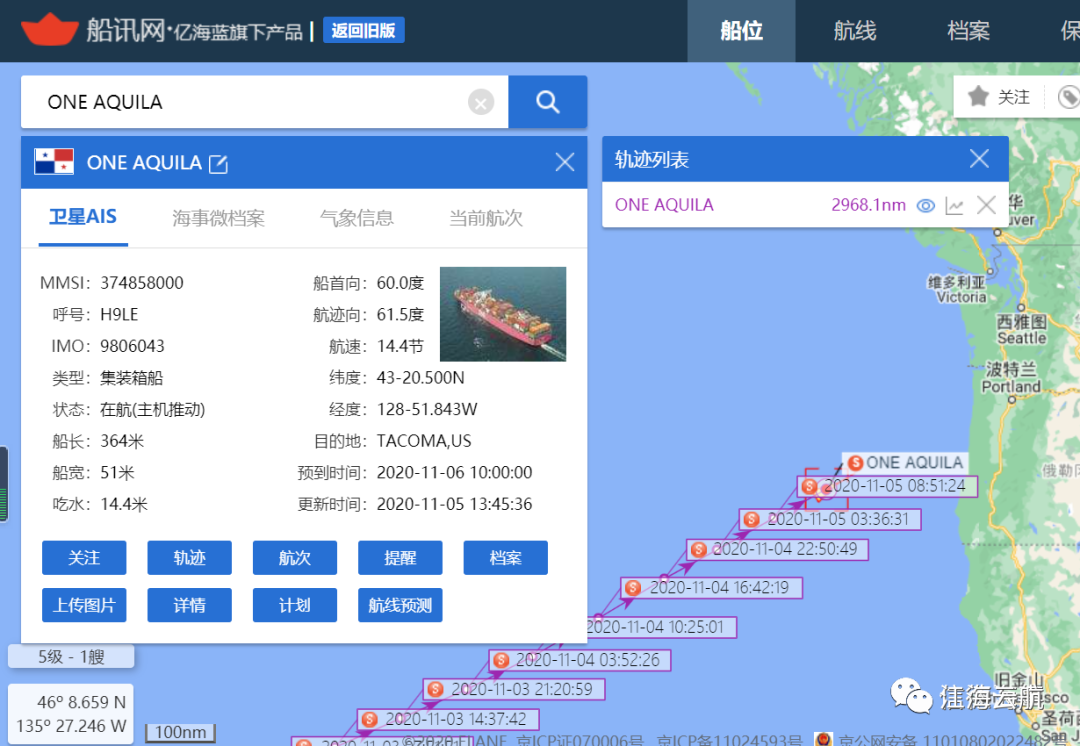The image size is (1080, 746).
Task: Click the ONE AQUILA search input field
Action: click(264, 102)
